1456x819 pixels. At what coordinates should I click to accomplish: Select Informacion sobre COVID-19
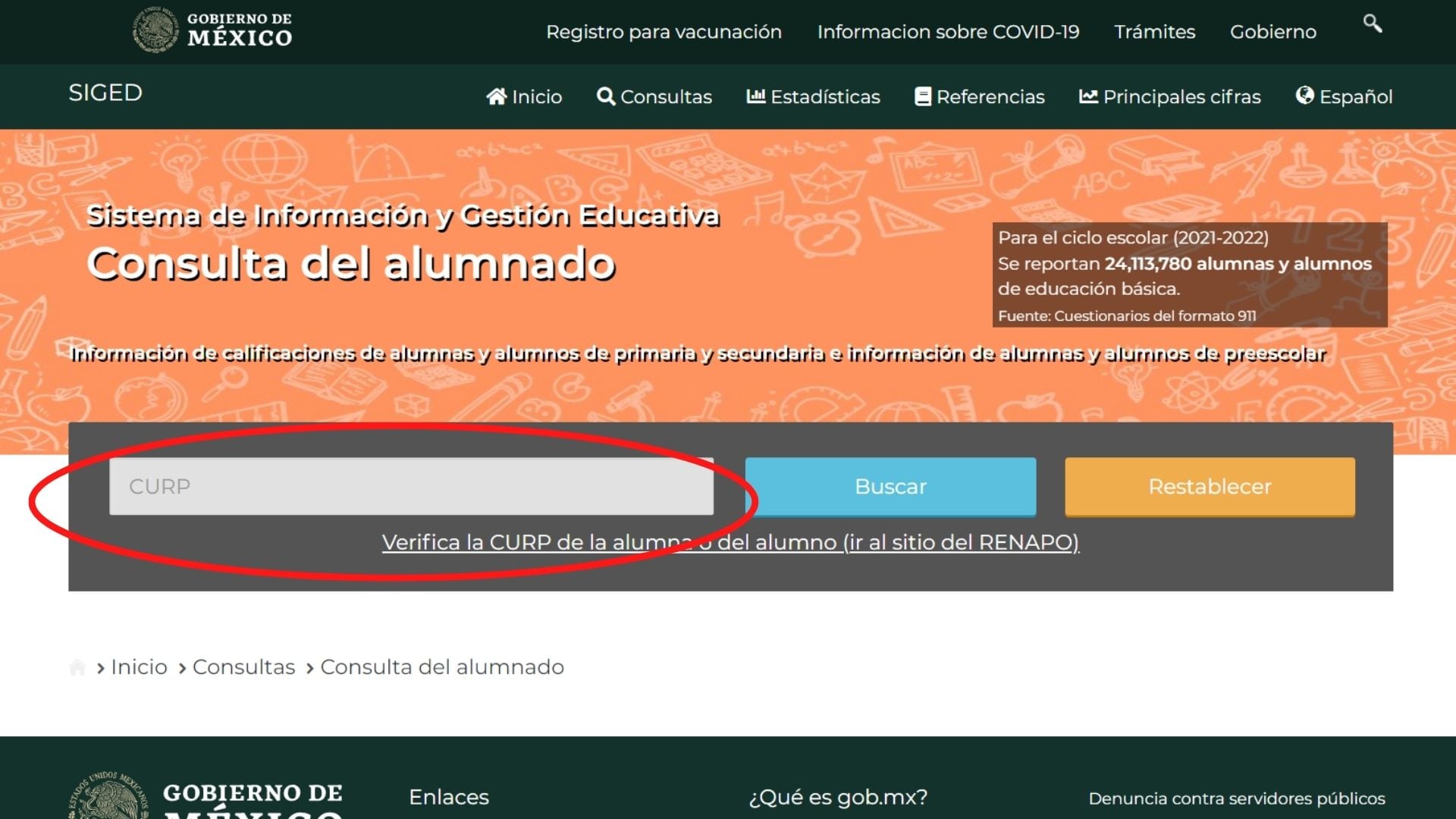click(x=949, y=32)
